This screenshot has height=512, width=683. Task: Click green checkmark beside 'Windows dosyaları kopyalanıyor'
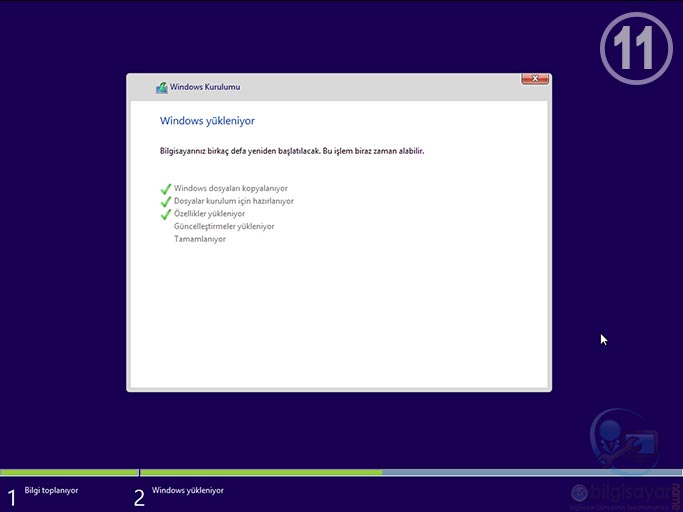coord(166,189)
